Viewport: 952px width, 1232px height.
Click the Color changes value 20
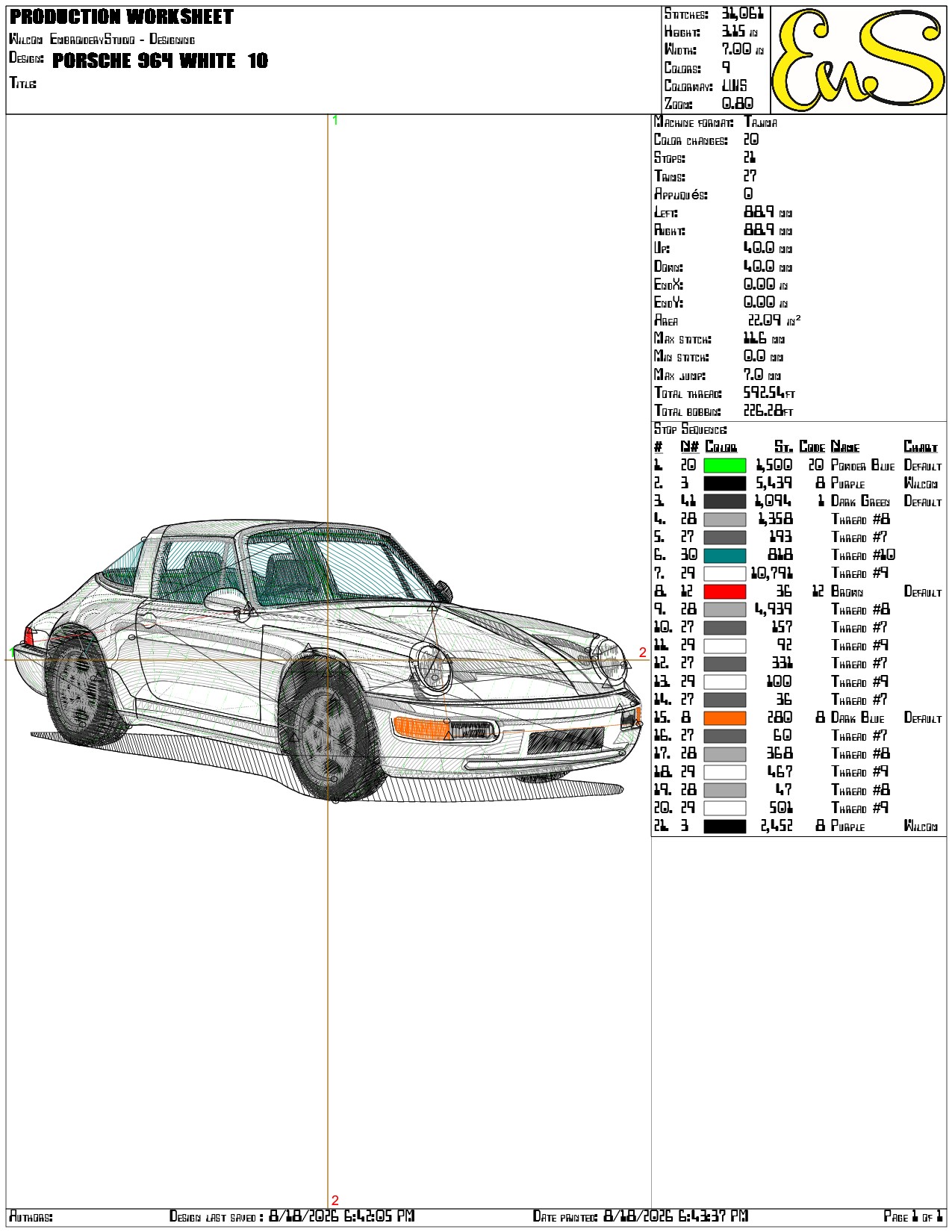click(750, 140)
